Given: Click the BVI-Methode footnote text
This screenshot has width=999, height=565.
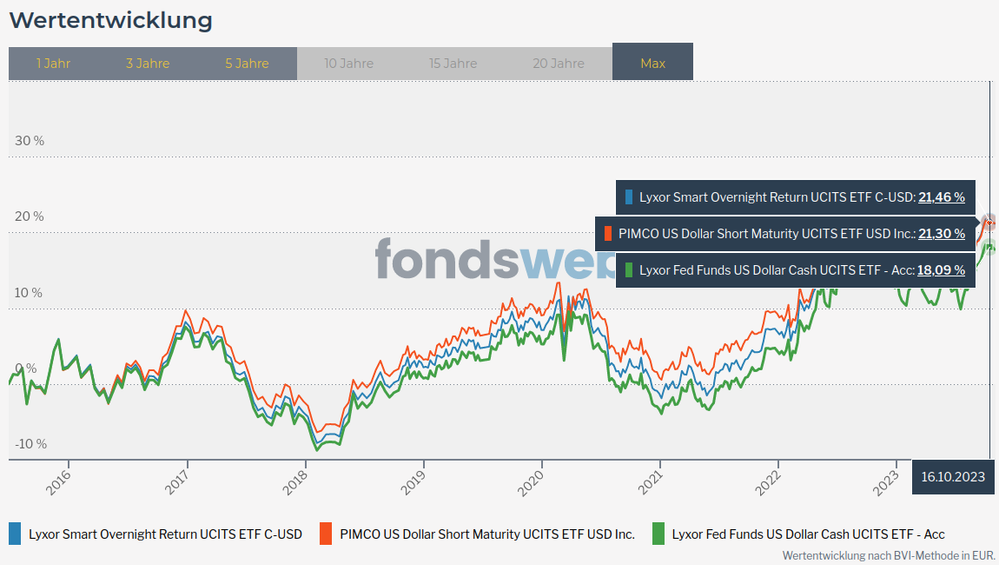Looking at the screenshot, I should pyautogui.click(x=888, y=555).
